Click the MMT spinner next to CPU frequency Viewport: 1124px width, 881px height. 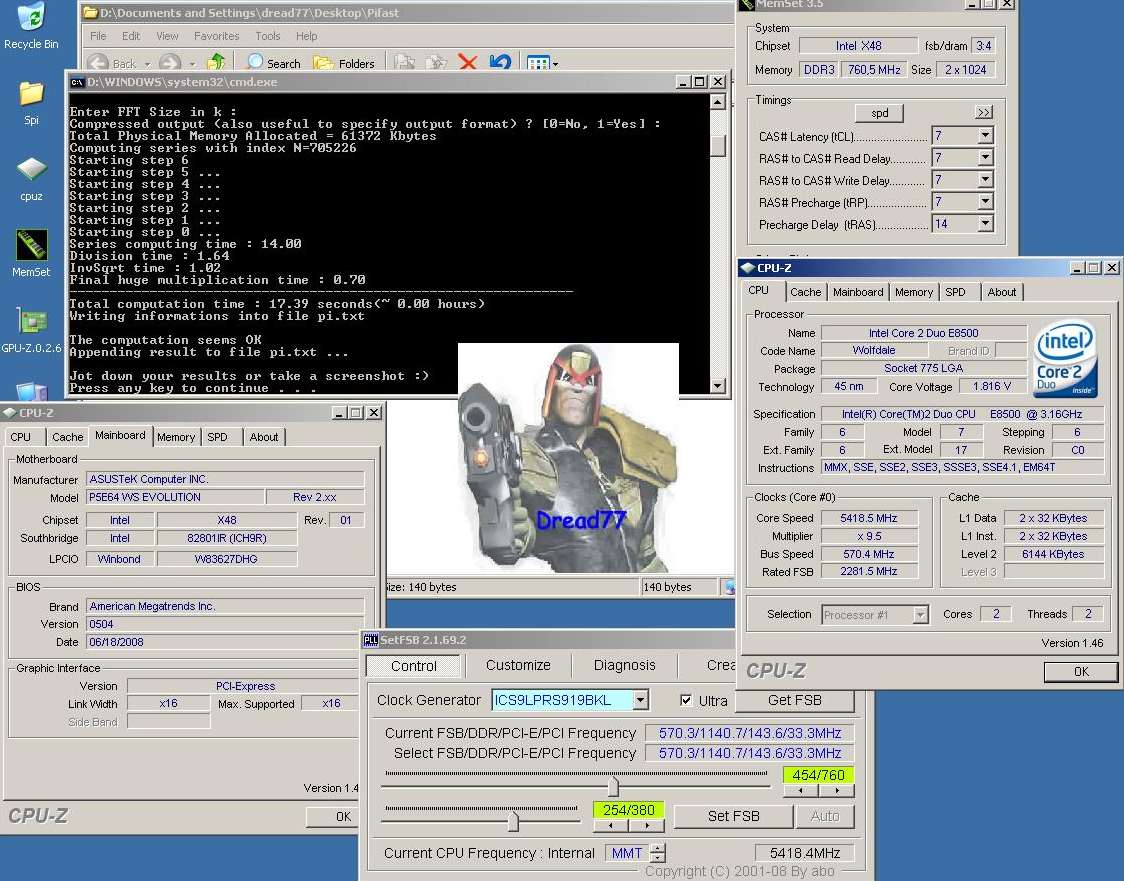click(657, 853)
